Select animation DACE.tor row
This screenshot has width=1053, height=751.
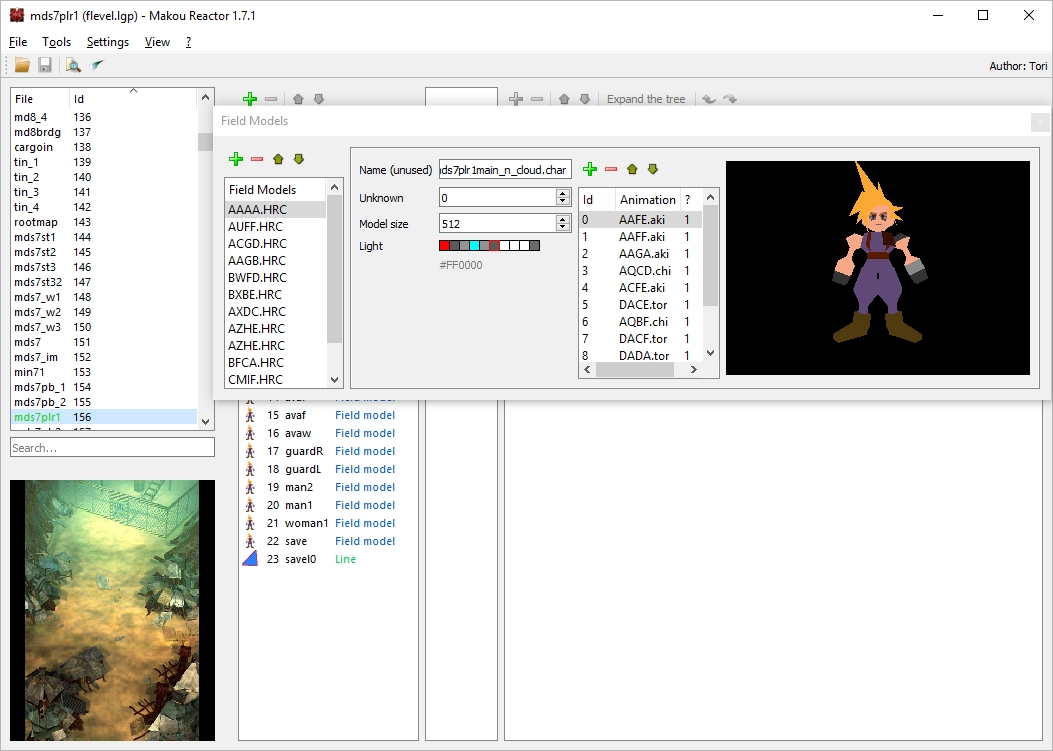640,305
